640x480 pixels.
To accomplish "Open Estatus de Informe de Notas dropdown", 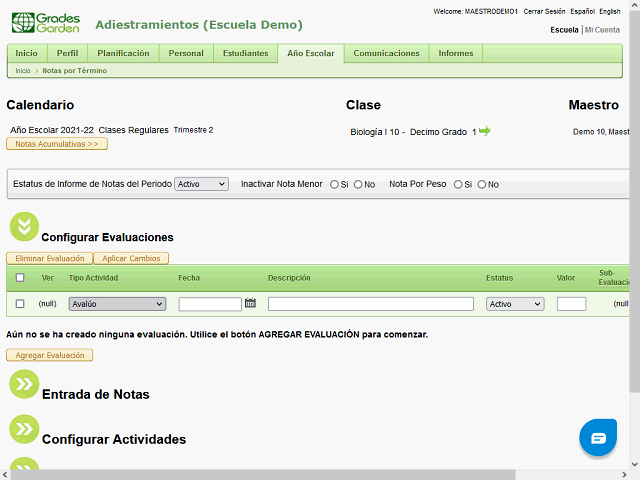I will pyautogui.click(x=201, y=184).
